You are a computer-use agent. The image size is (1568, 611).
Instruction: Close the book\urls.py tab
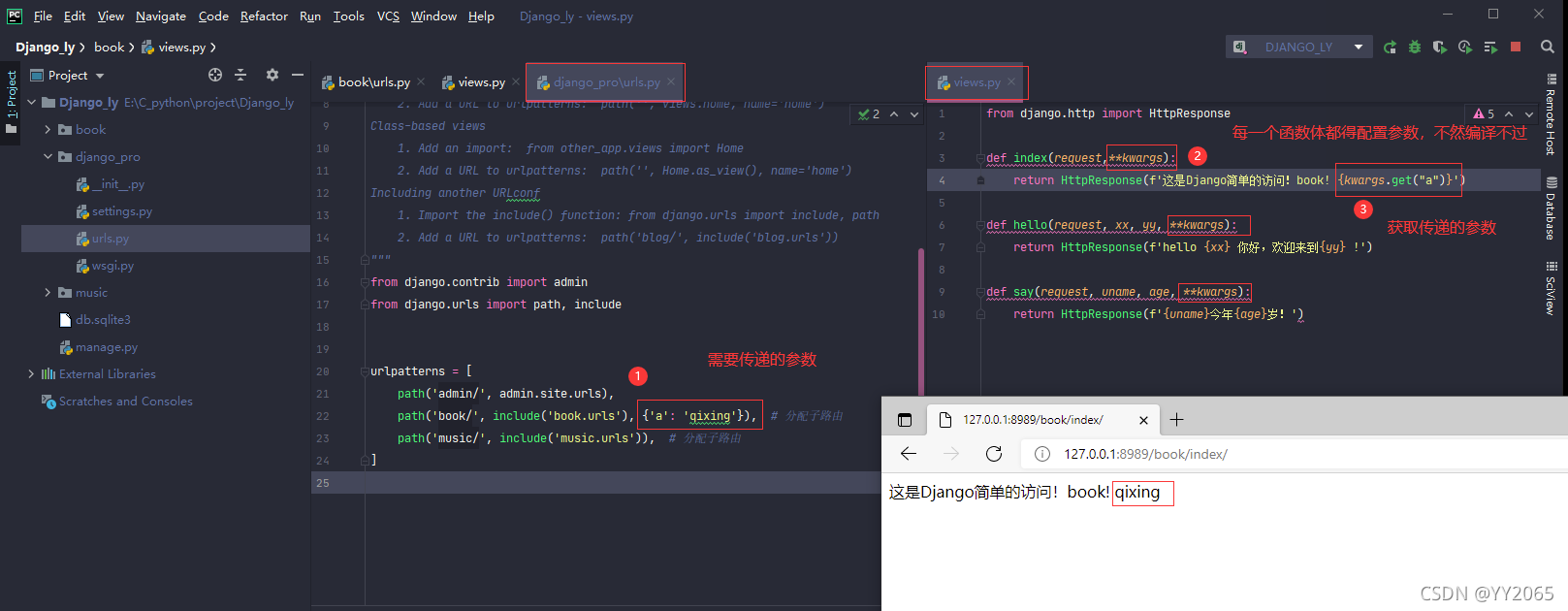421,82
